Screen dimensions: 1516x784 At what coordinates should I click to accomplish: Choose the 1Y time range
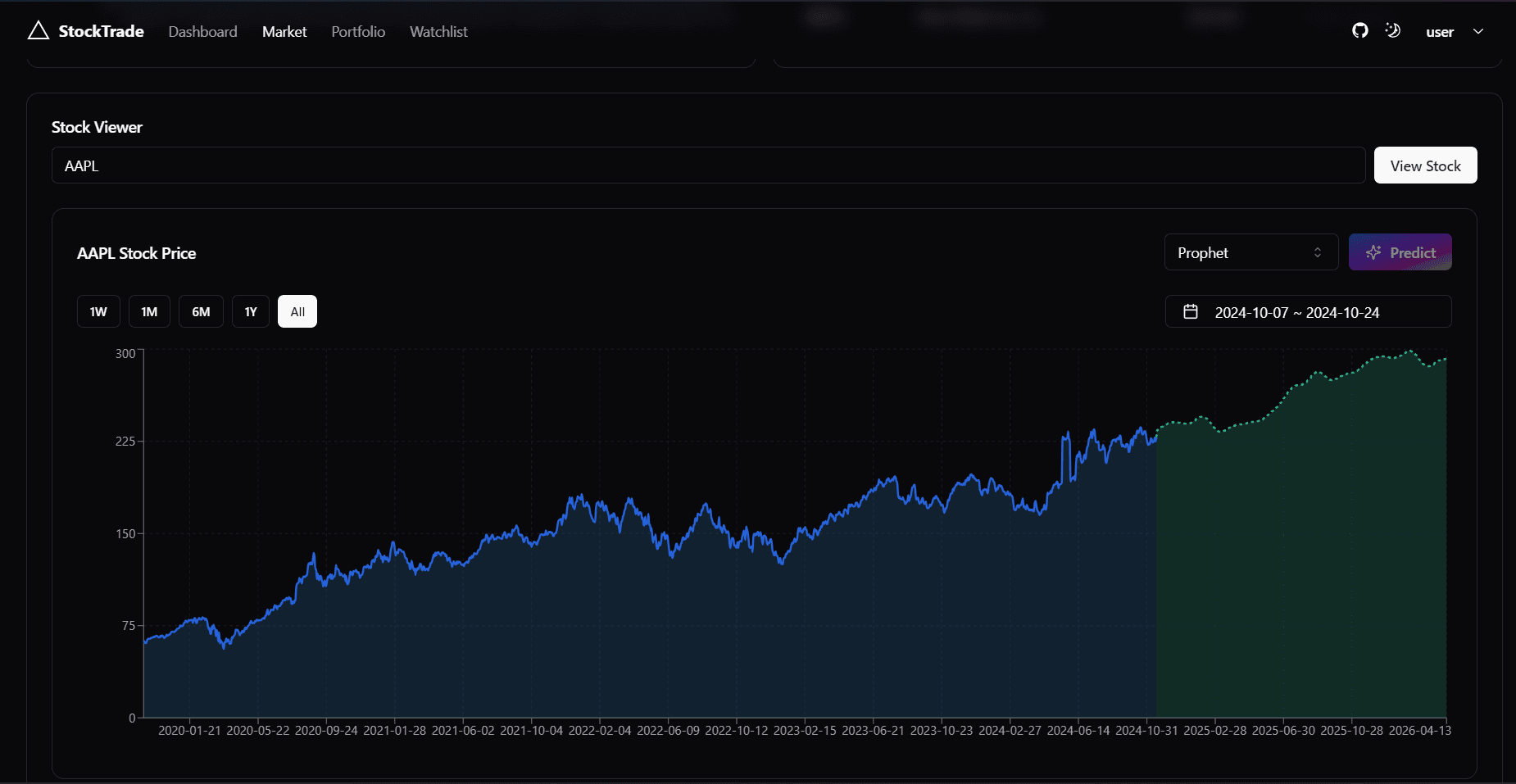tap(251, 311)
